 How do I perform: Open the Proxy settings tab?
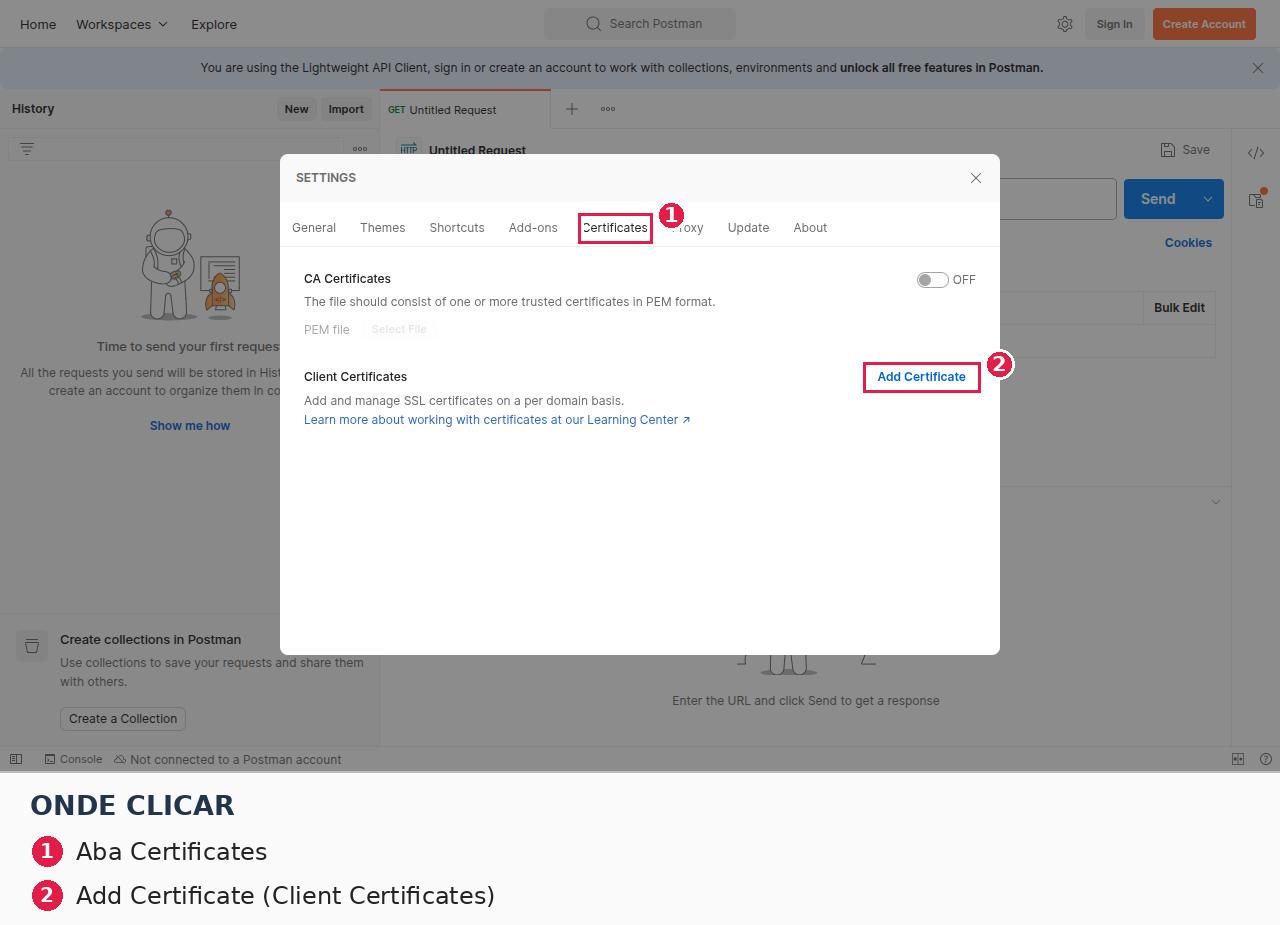coord(688,228)
